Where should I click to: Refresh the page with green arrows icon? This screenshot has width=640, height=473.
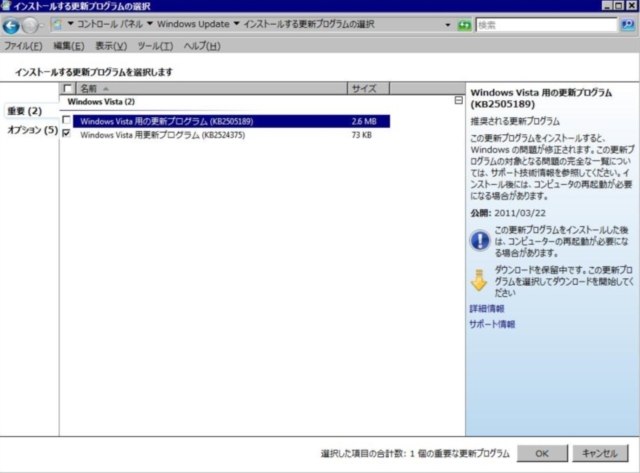coord(464,25)
